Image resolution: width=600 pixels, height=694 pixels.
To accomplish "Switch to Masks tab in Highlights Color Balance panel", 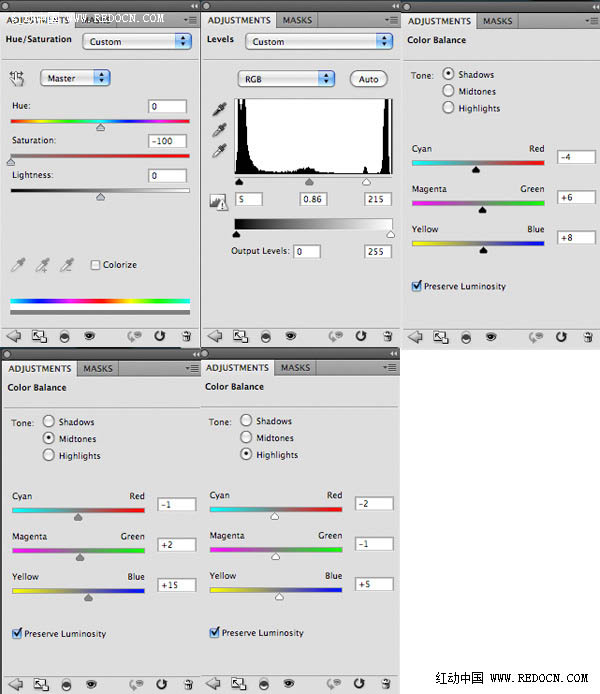I will coord(295,368).
